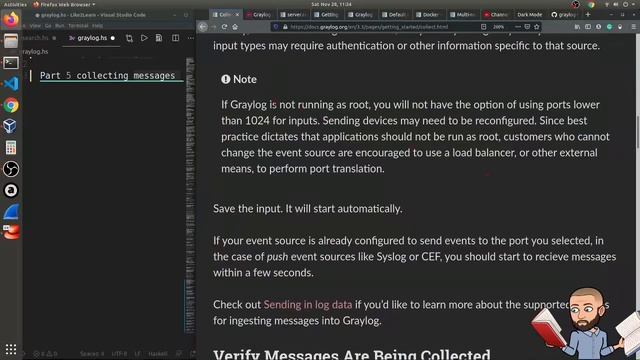Switch to the 'Docker' browser tab
The height and width of the screenshot is (360, 640).
tap(428, 15)
